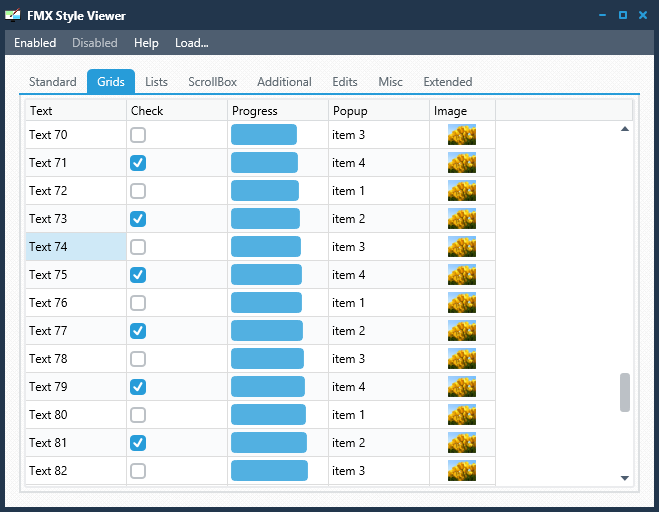Check the checkbox in the Text 70 row

click(138, 135)
